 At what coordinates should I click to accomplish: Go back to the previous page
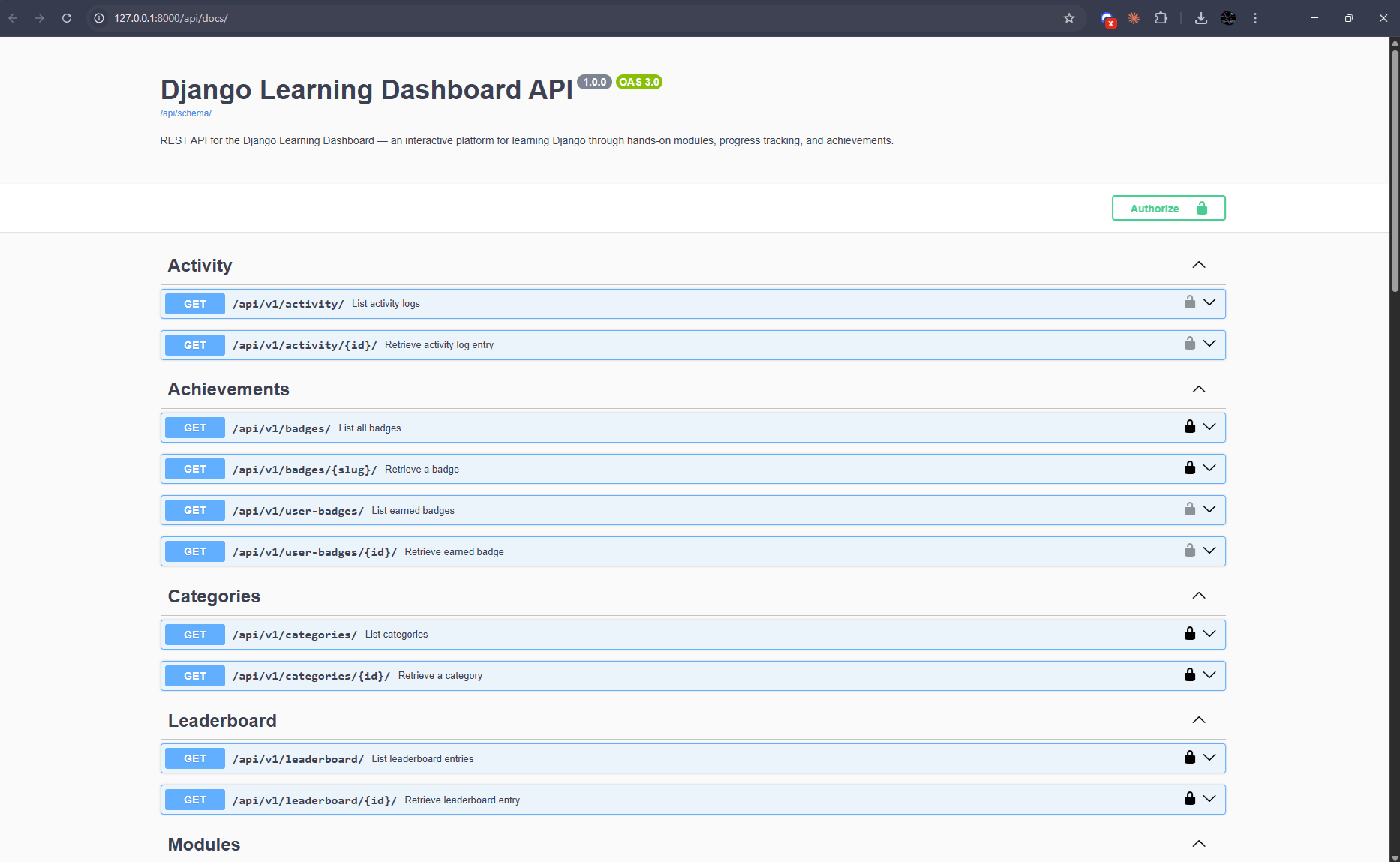13,18
